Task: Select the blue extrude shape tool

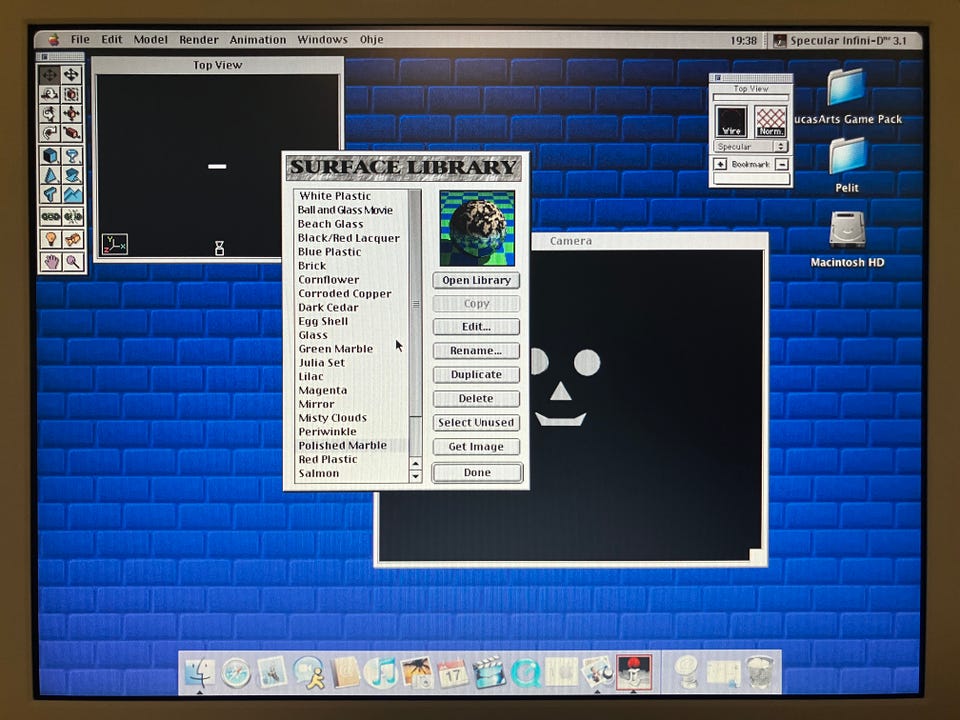Action: point(72,175)
